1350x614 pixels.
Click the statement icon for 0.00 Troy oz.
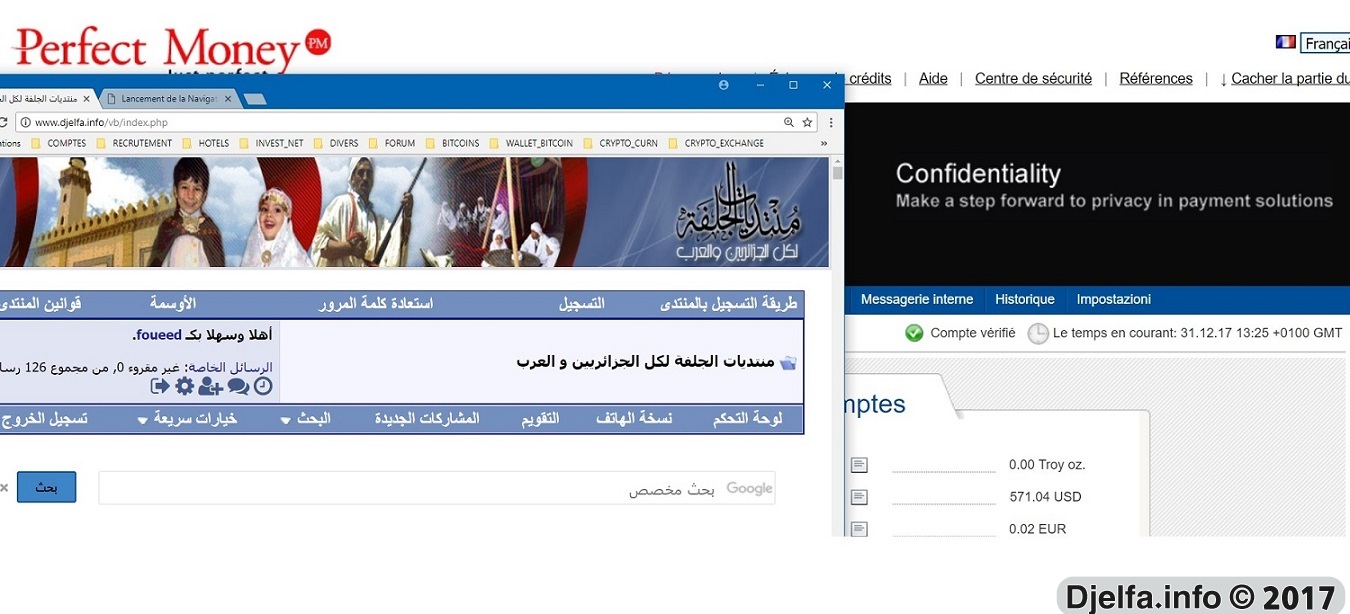[x=859, y=465]
